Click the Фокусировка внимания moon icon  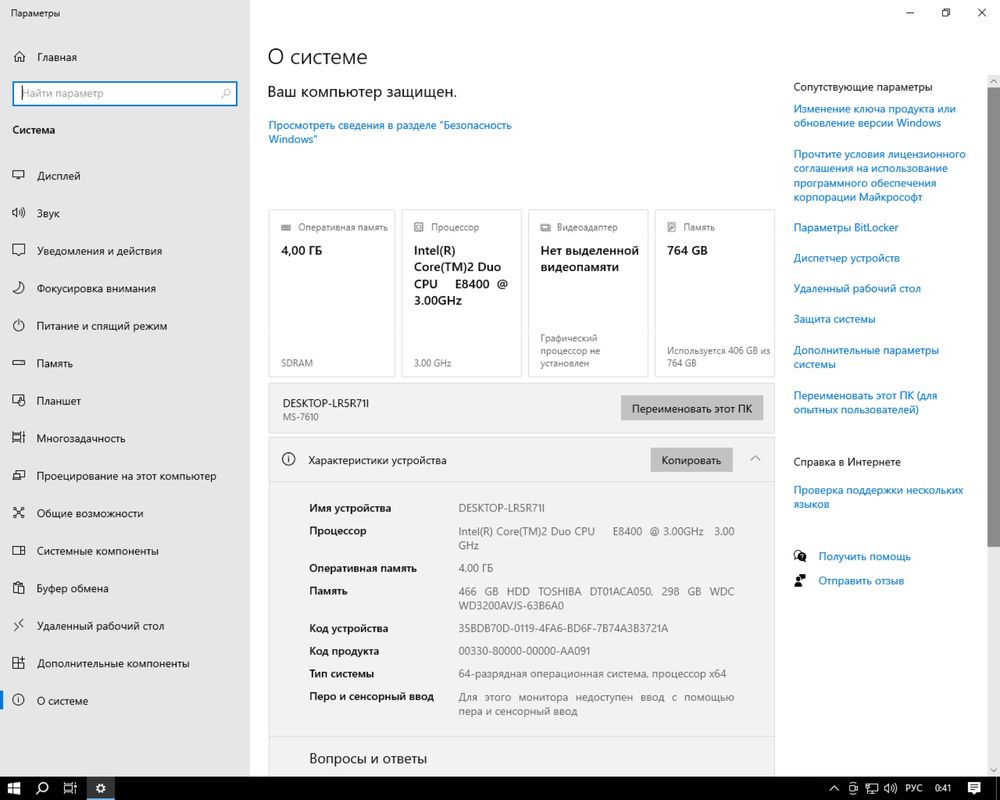coord(18,288)
